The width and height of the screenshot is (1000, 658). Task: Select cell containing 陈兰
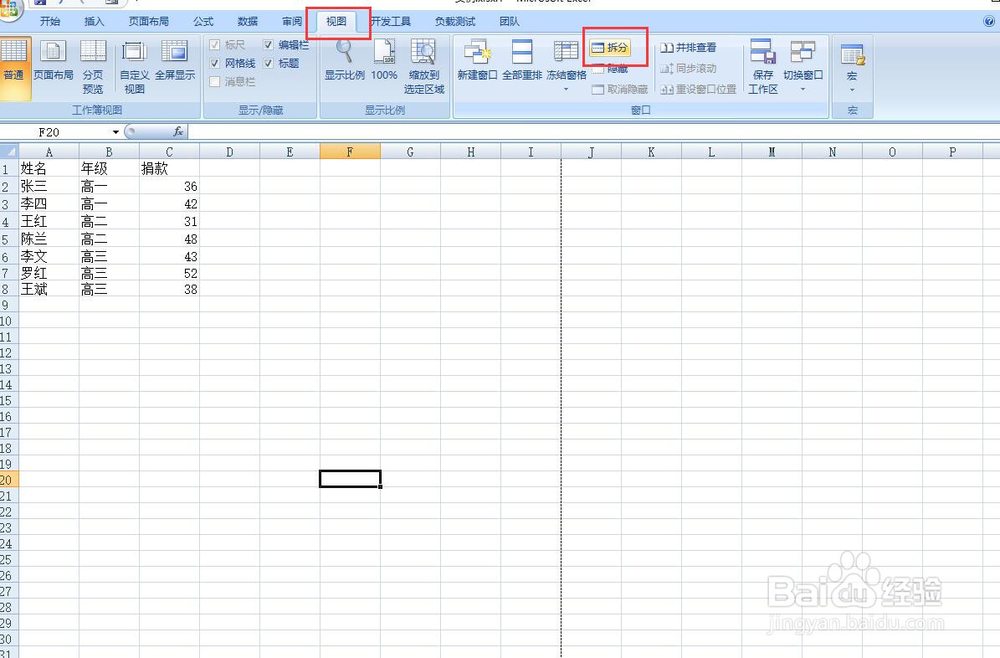coord(49,239)
